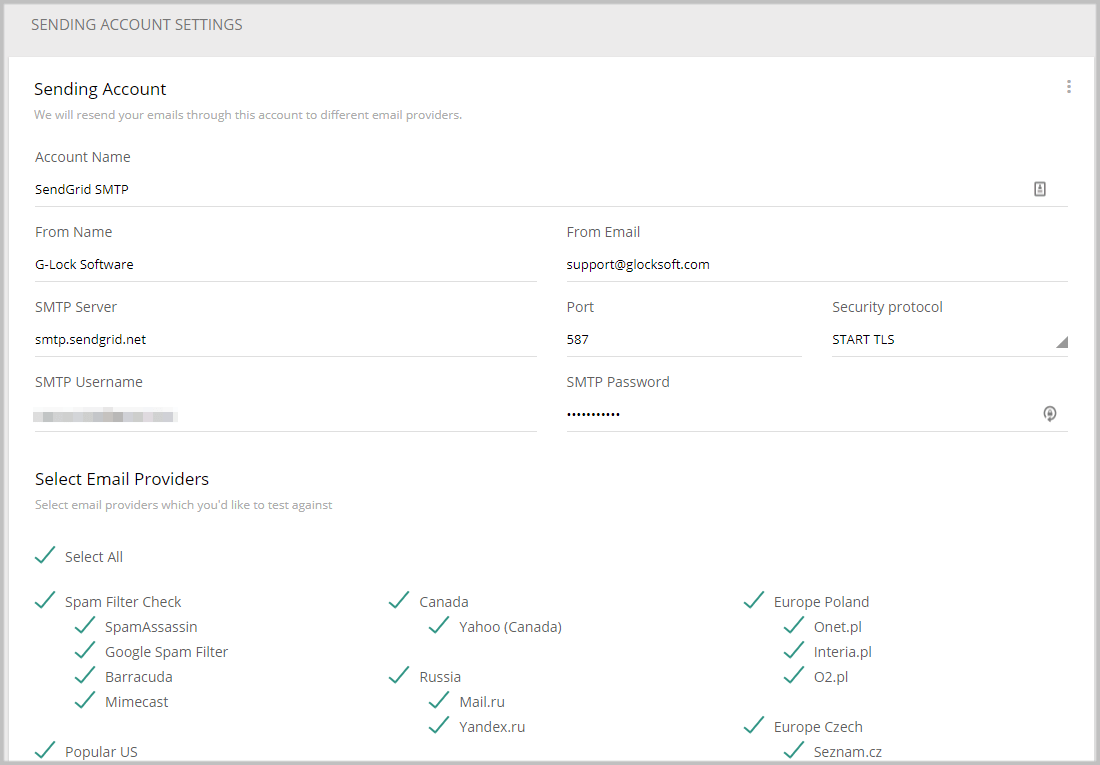The width and height of the screenshot is (1100, 765).
Task: Toggle the Mimecast provider
Action: [x=85, y=700]
